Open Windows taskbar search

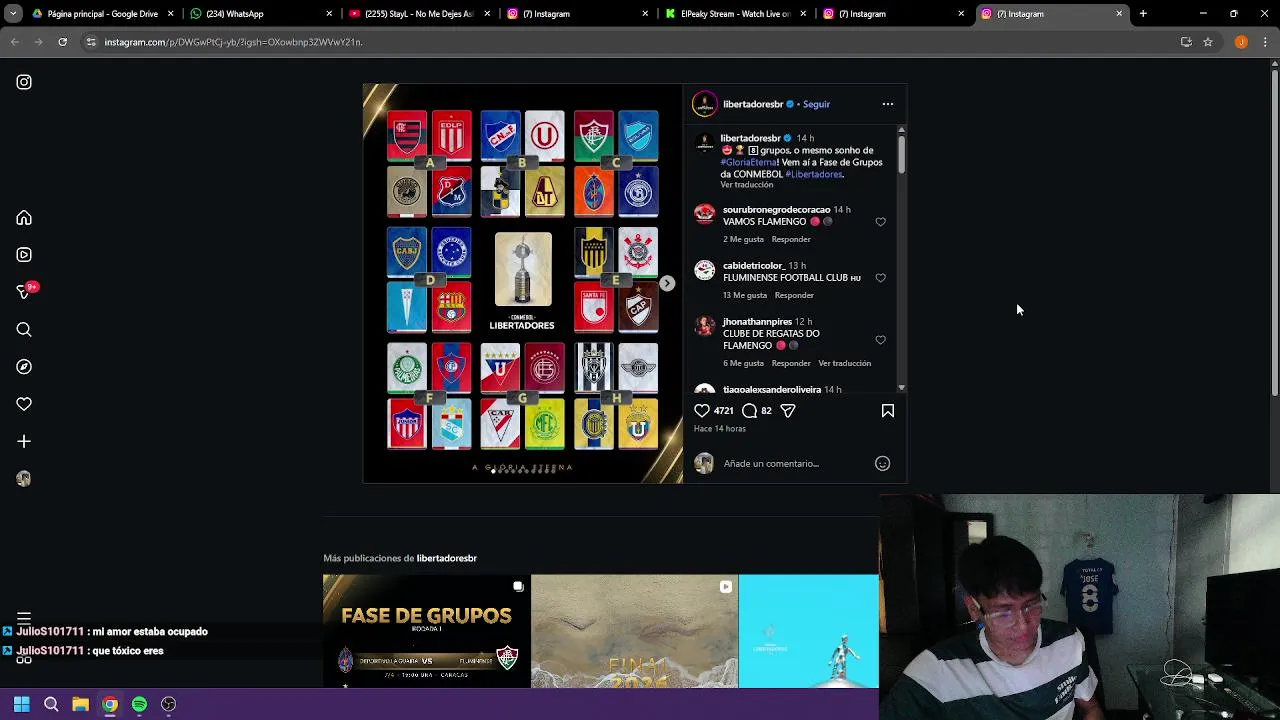click(x=51, y=704)
